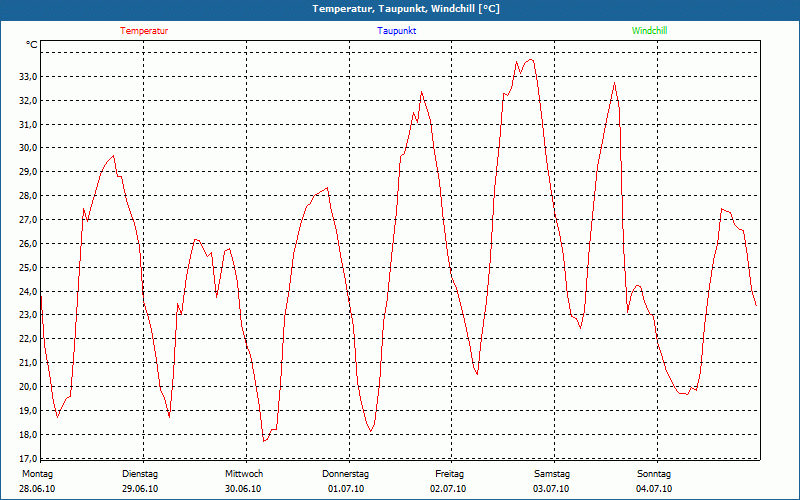Click the green Windchill legend label
Viewport: 800px width, 500px height.
coord(649,31)
